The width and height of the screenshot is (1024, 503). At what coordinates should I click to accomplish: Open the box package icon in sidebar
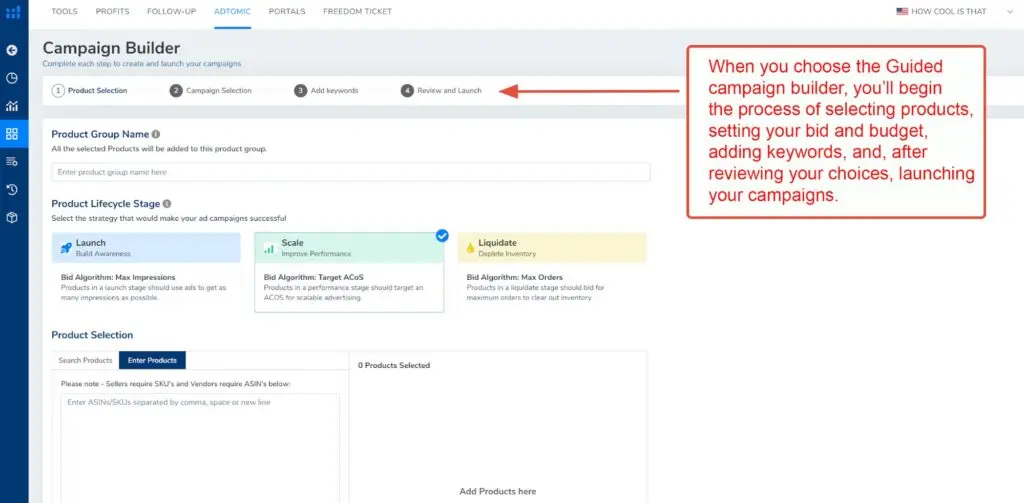(12, 217)
